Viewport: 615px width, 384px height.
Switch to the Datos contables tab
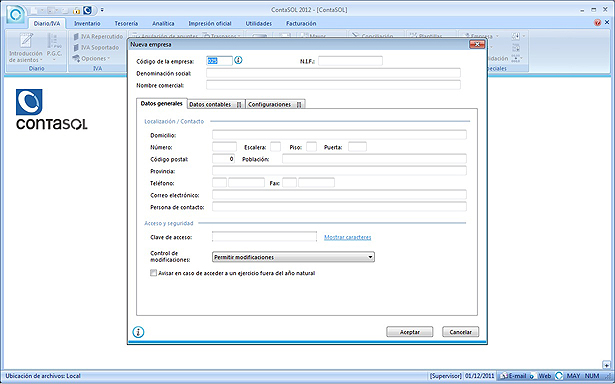[216, 104]
